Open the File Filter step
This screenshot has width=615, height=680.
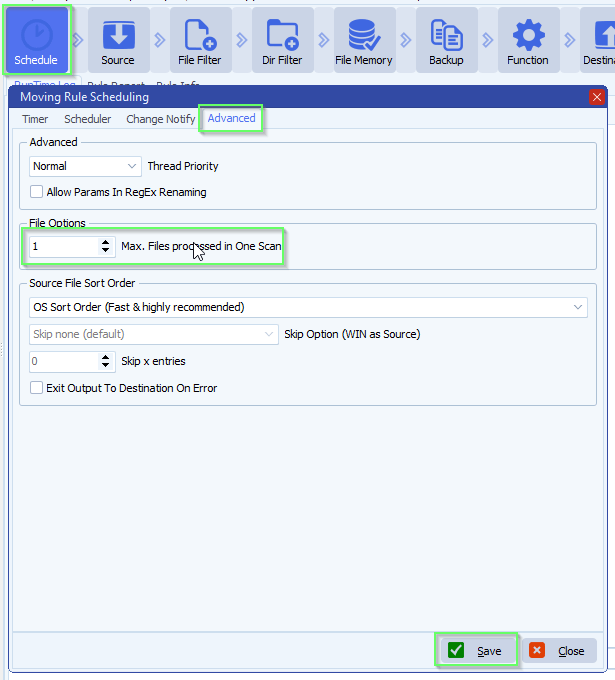[x=200, y=40]
